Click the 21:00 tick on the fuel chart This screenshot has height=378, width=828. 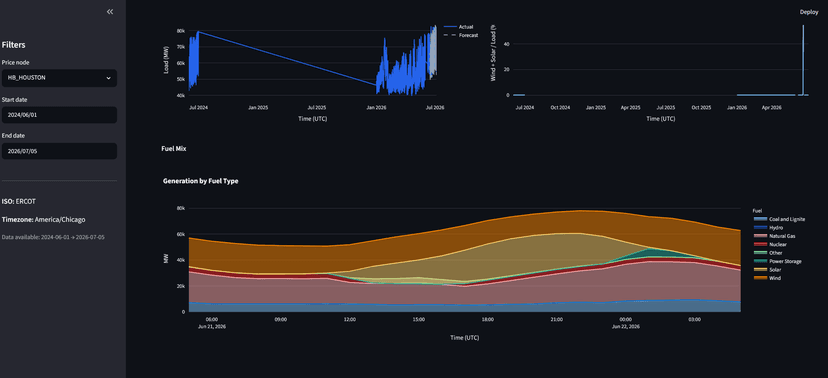(x=557, y=319)
